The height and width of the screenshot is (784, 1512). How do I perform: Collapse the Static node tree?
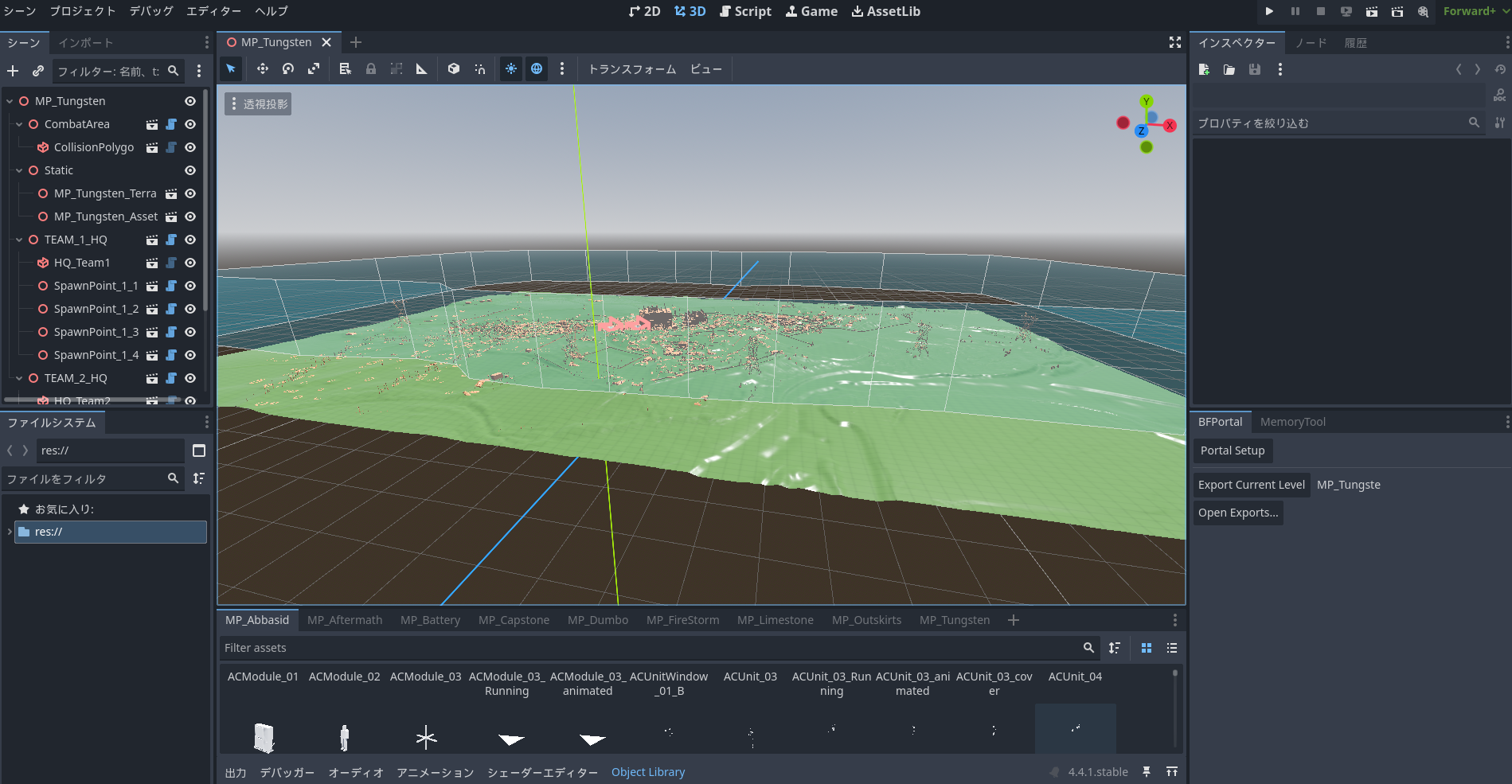[19, 170]
